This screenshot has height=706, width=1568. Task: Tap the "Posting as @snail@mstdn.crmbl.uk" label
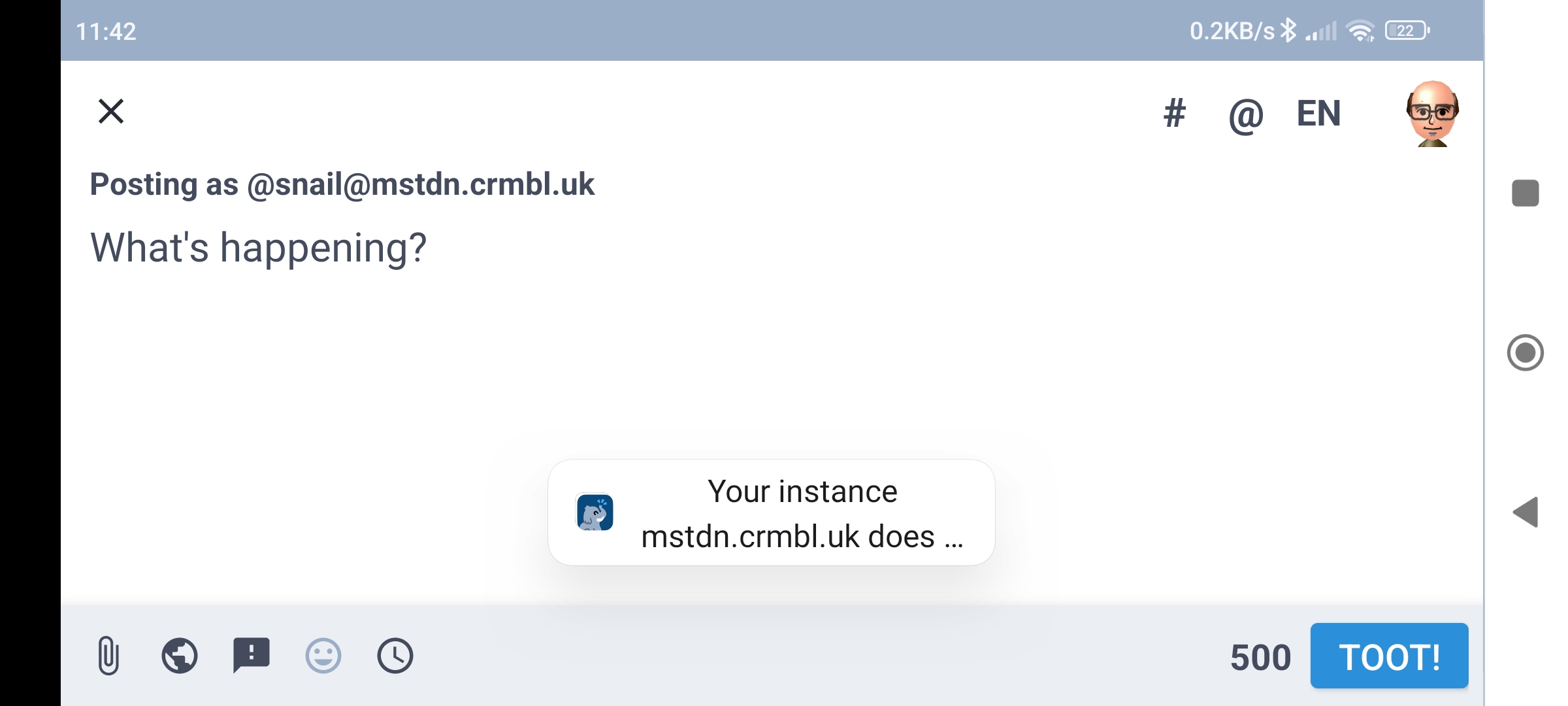(342, 184)
